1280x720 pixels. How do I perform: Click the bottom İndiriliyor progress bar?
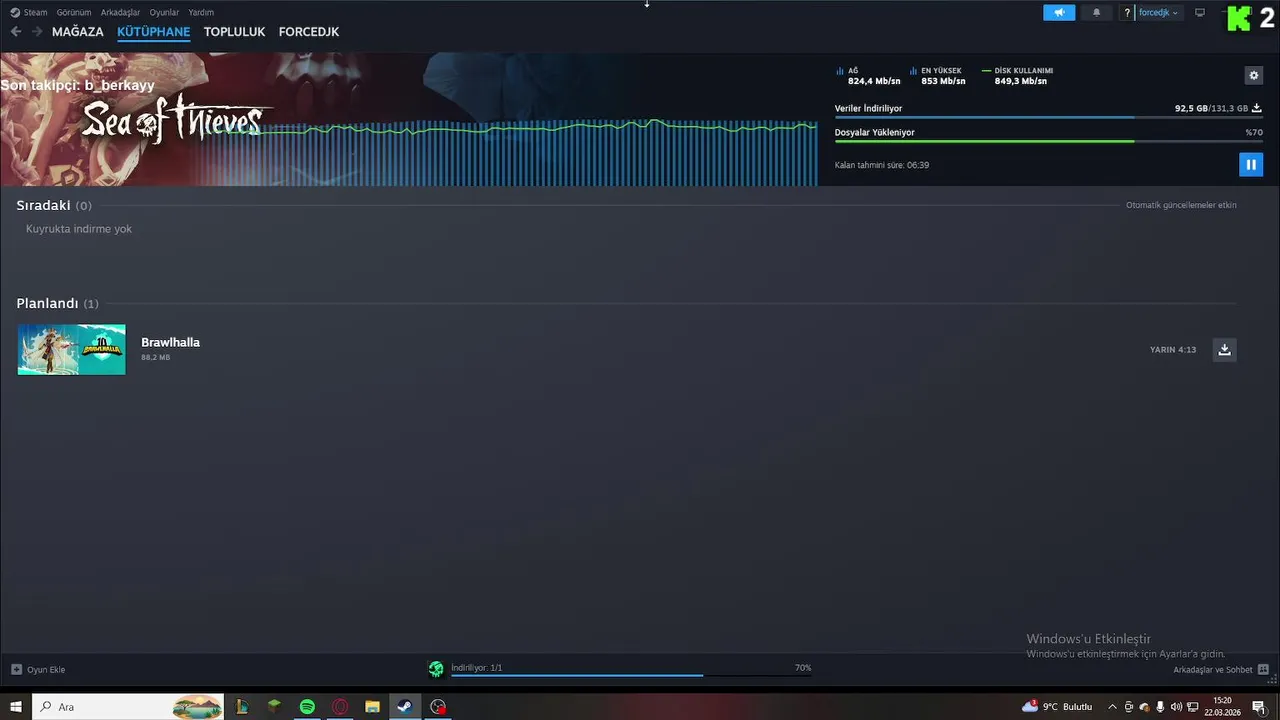[x=631, y=675]
